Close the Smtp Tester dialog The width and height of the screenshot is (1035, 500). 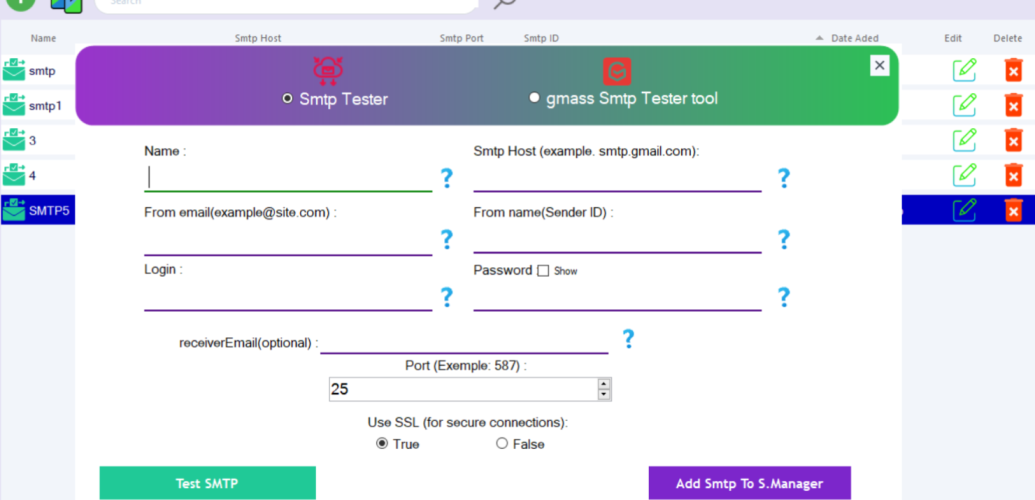(879, 65)
